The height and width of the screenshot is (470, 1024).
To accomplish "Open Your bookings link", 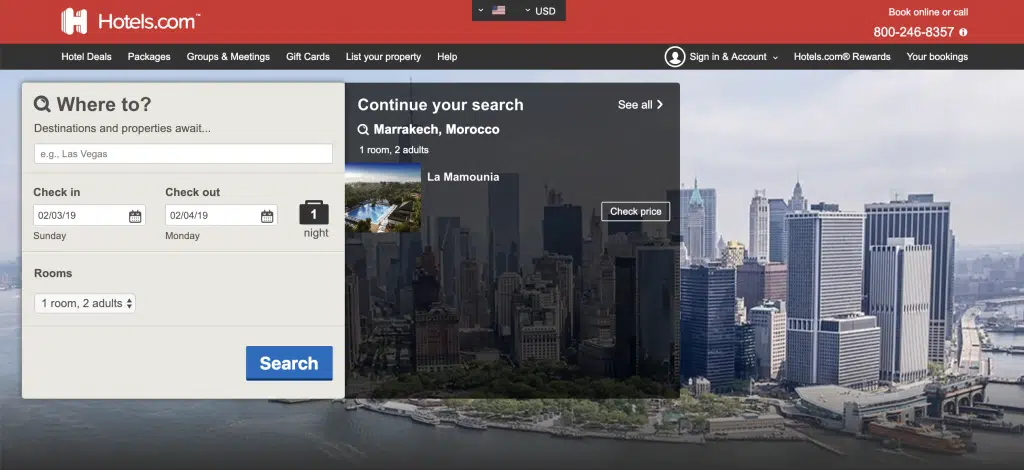I will click(937, 57).
